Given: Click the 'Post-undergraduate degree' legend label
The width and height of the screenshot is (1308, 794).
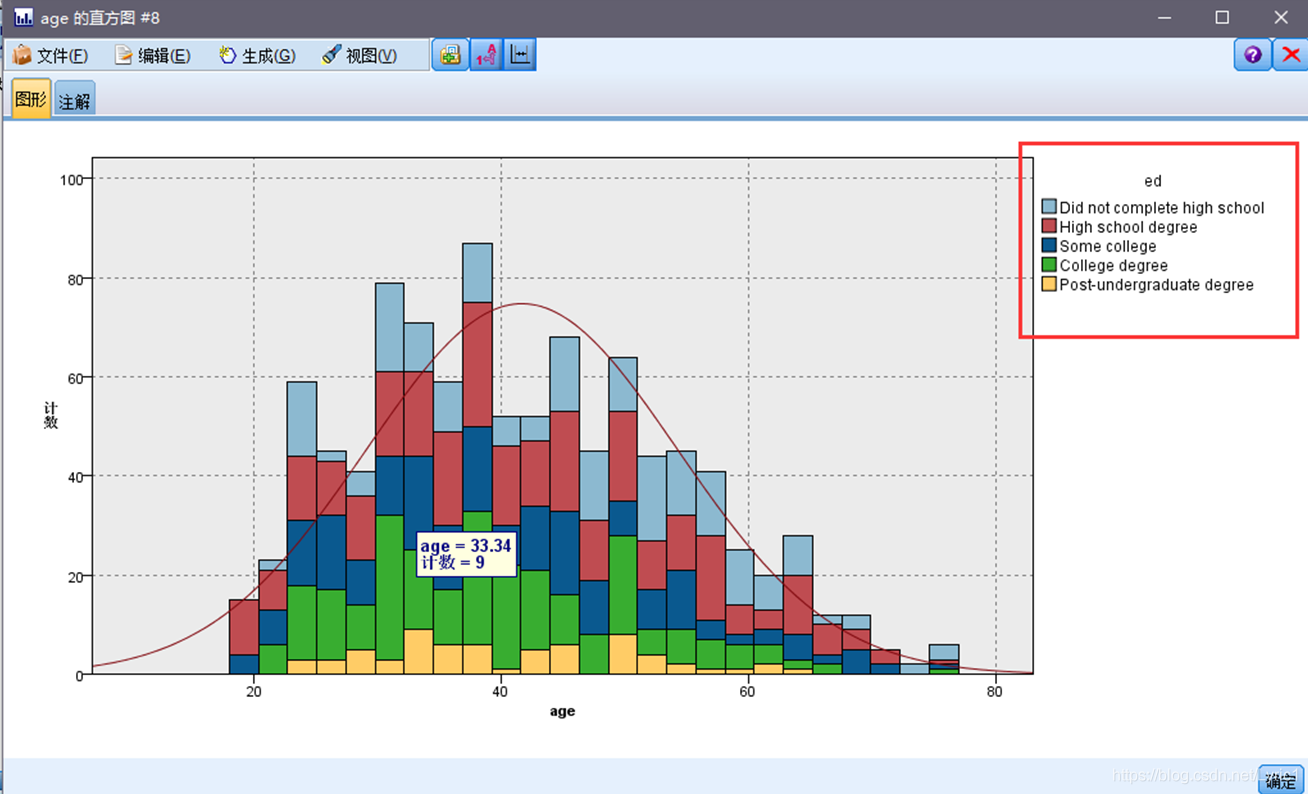Looking at the screenshot, I should tap(1157, 284).
